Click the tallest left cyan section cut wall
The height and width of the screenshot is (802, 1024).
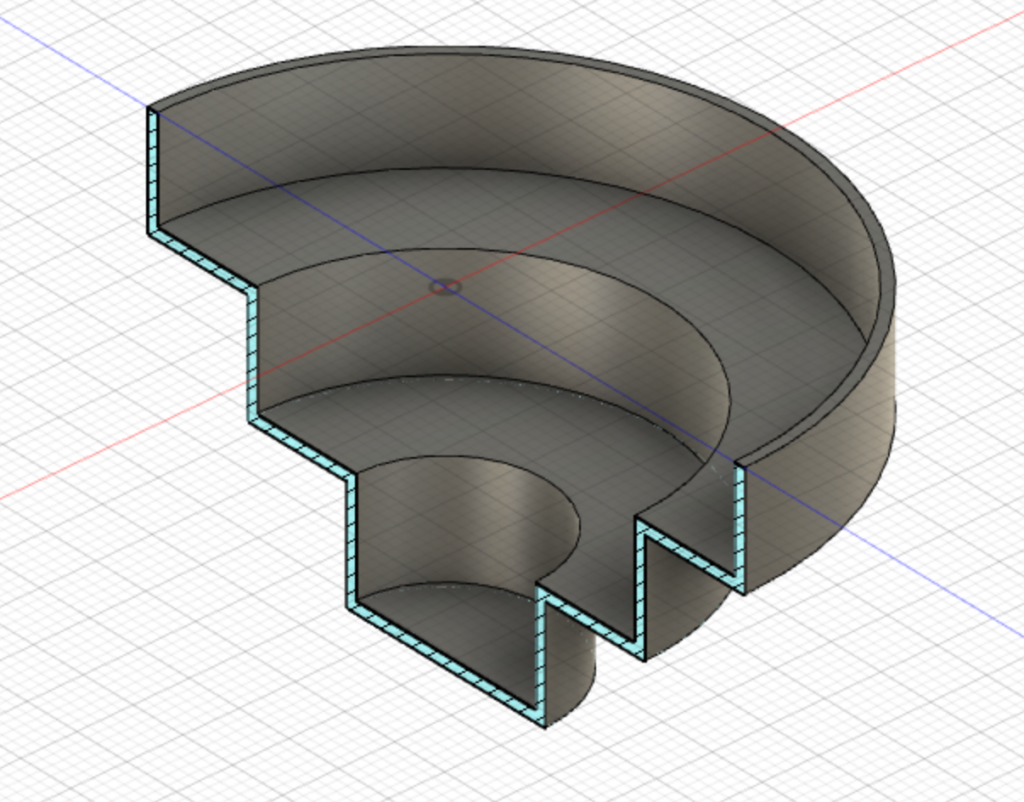click(153, 170)
